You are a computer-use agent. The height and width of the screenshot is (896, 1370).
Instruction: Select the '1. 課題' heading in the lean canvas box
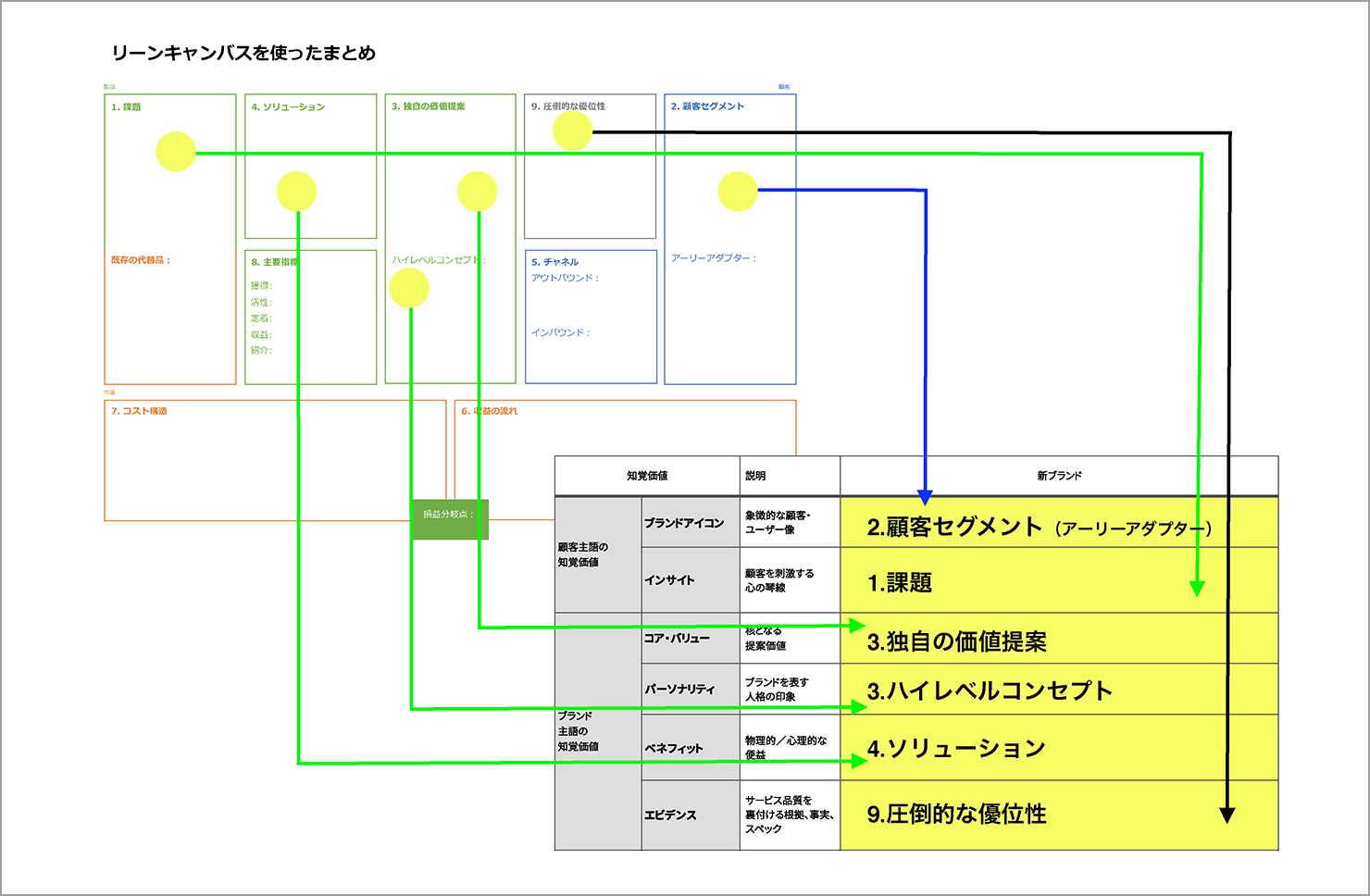coord(126,107)
